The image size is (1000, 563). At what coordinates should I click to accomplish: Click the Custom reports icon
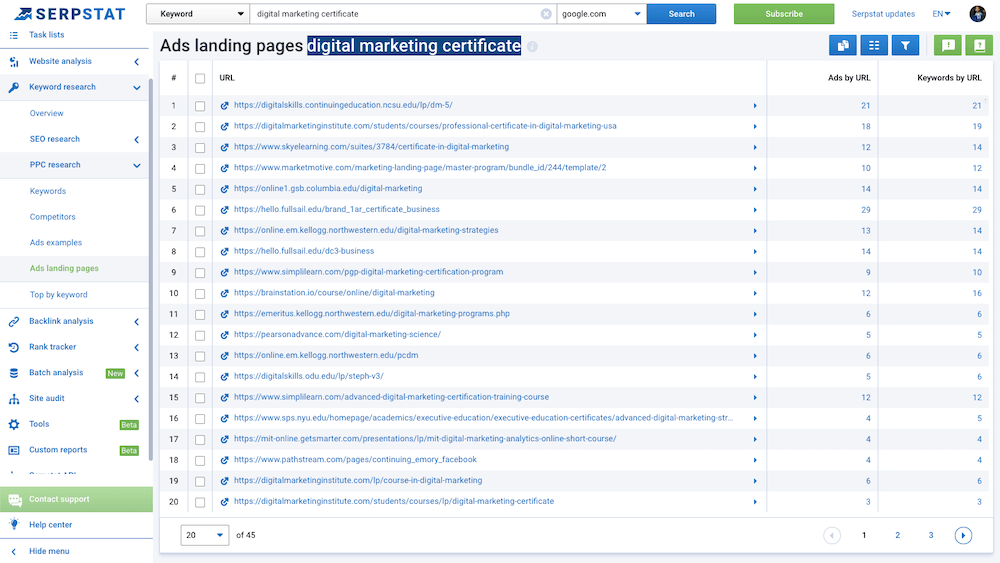click(14, 450)
